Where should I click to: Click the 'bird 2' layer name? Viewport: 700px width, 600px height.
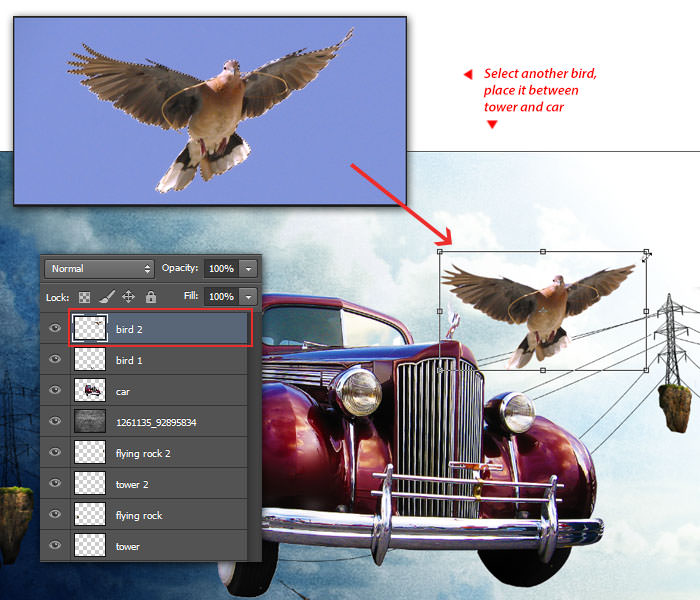tap(129, 329)
